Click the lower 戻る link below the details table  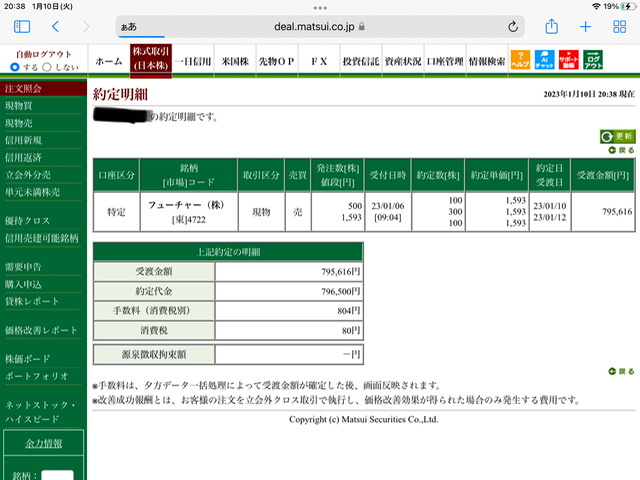(x=621, y=371)
